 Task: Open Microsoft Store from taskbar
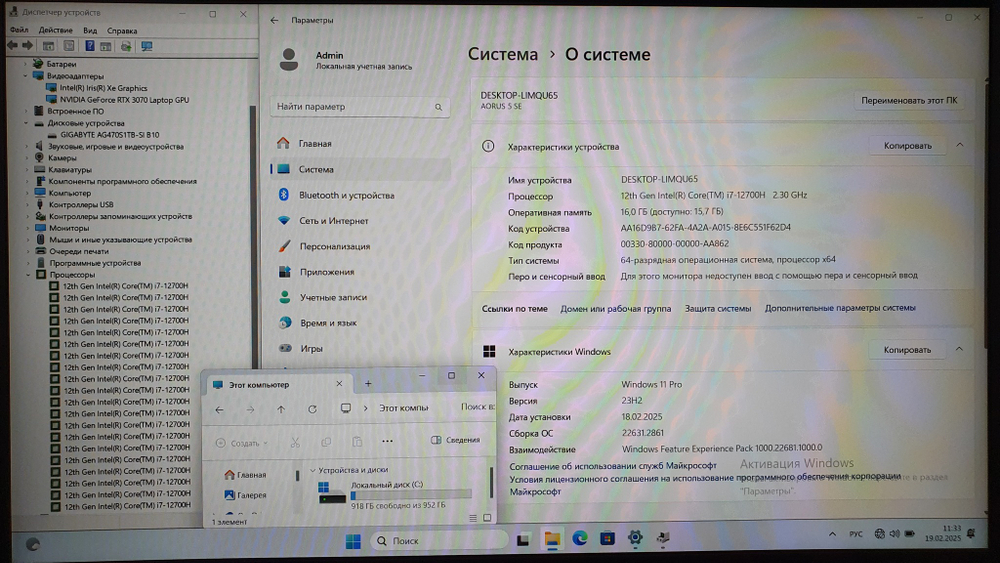607,539
